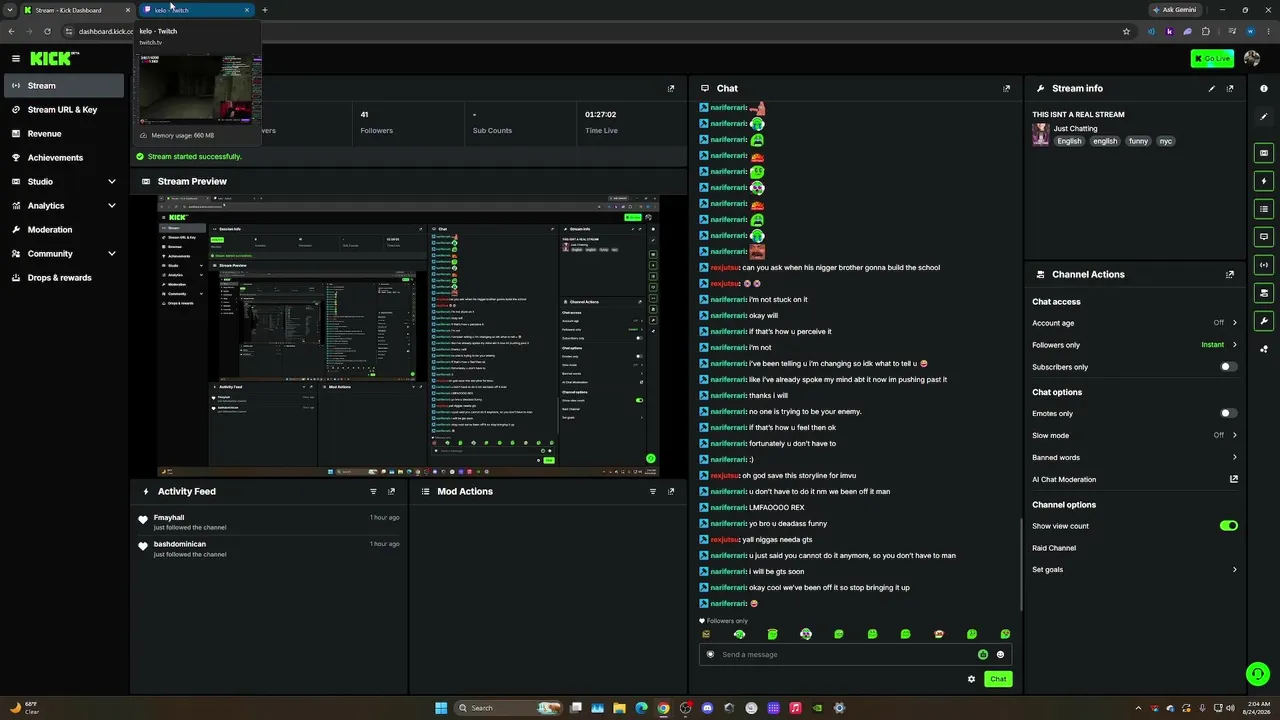This screenshot has width=1280, height=720.
Task: Toggle Subscribers only chat
Action: (x=1229, y=367)
